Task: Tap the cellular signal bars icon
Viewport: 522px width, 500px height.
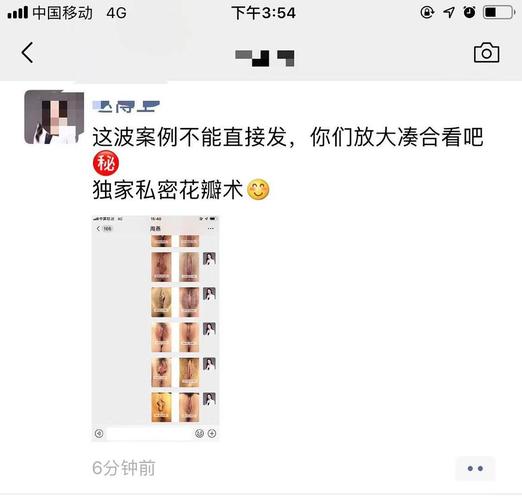Action: (18, 13)
